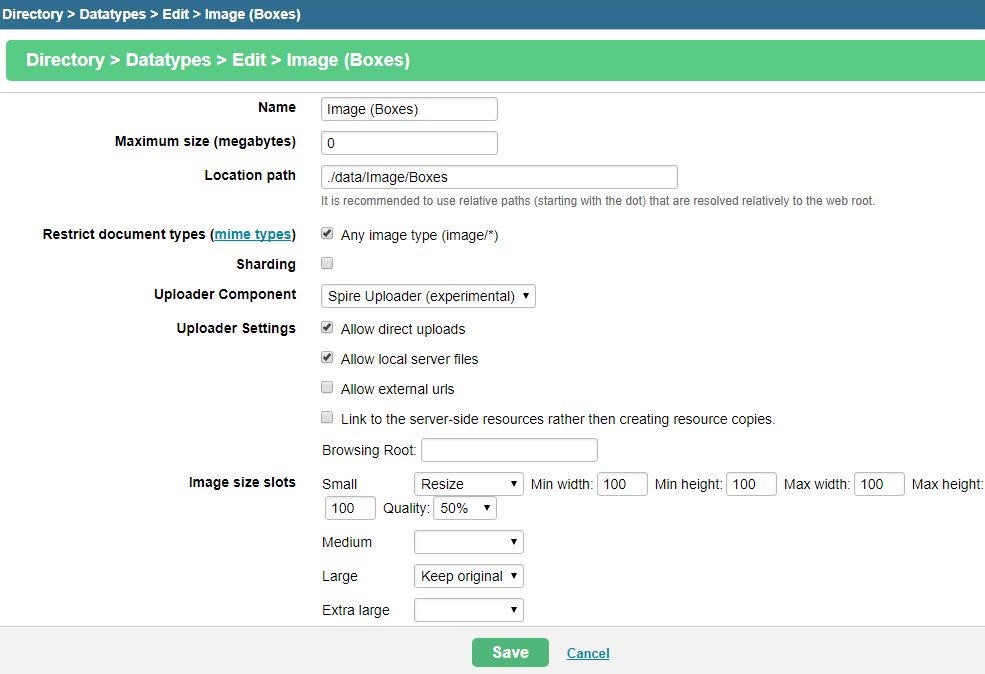This screenshot has height=674, width=985.
Task: Enable Allow external urls option
Action: [x=327, y=388]
